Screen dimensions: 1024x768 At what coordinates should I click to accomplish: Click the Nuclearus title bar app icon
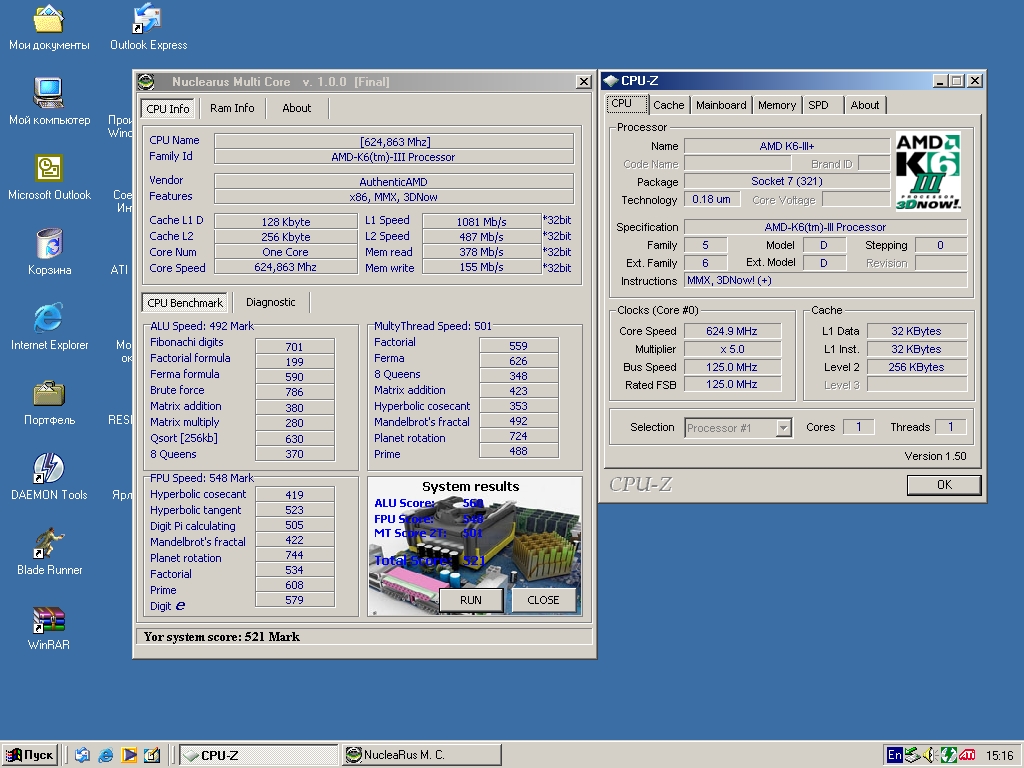click(x=146, y=82)
